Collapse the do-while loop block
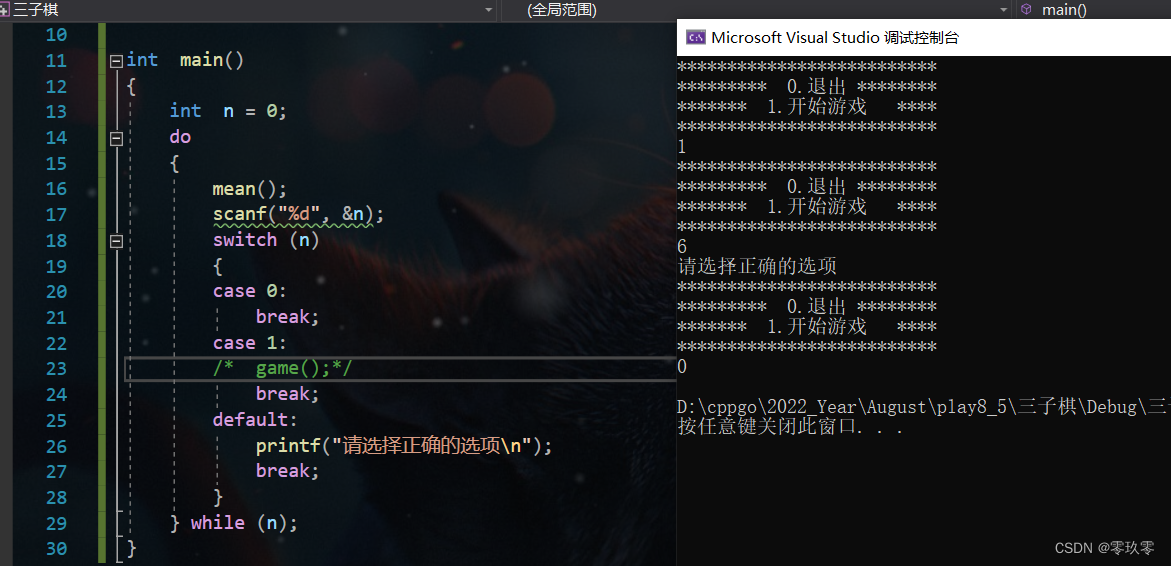 pyautogui.click(x=116, y=138)
